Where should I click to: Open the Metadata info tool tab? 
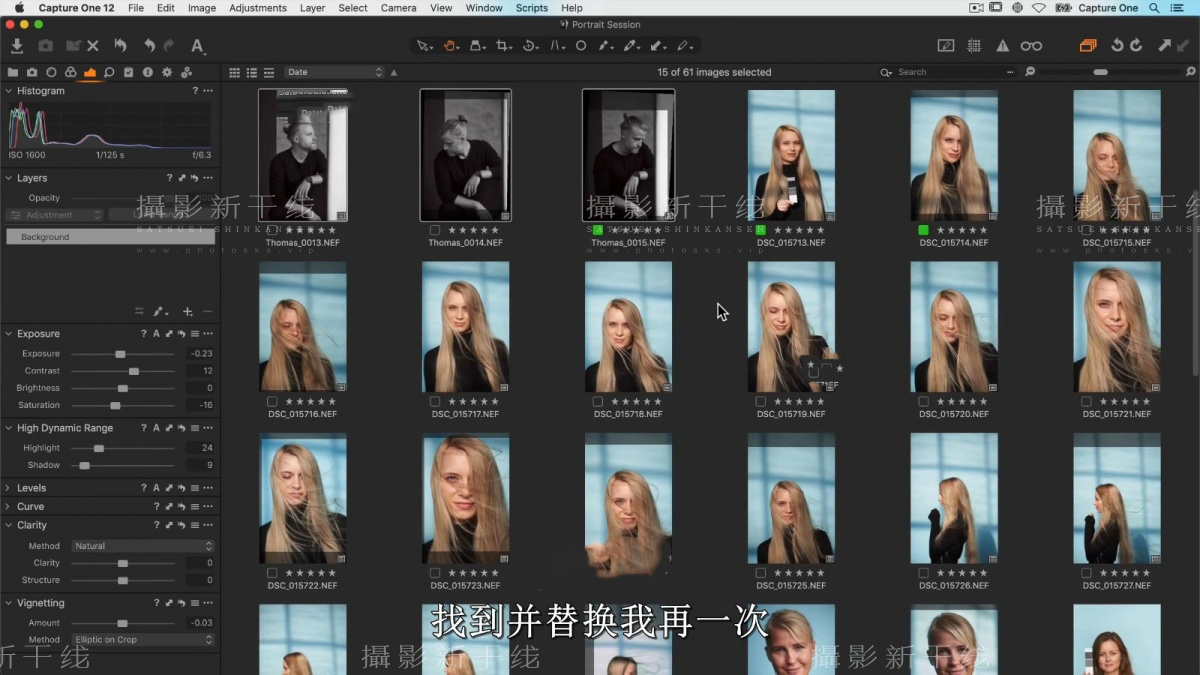pos(147,72)
